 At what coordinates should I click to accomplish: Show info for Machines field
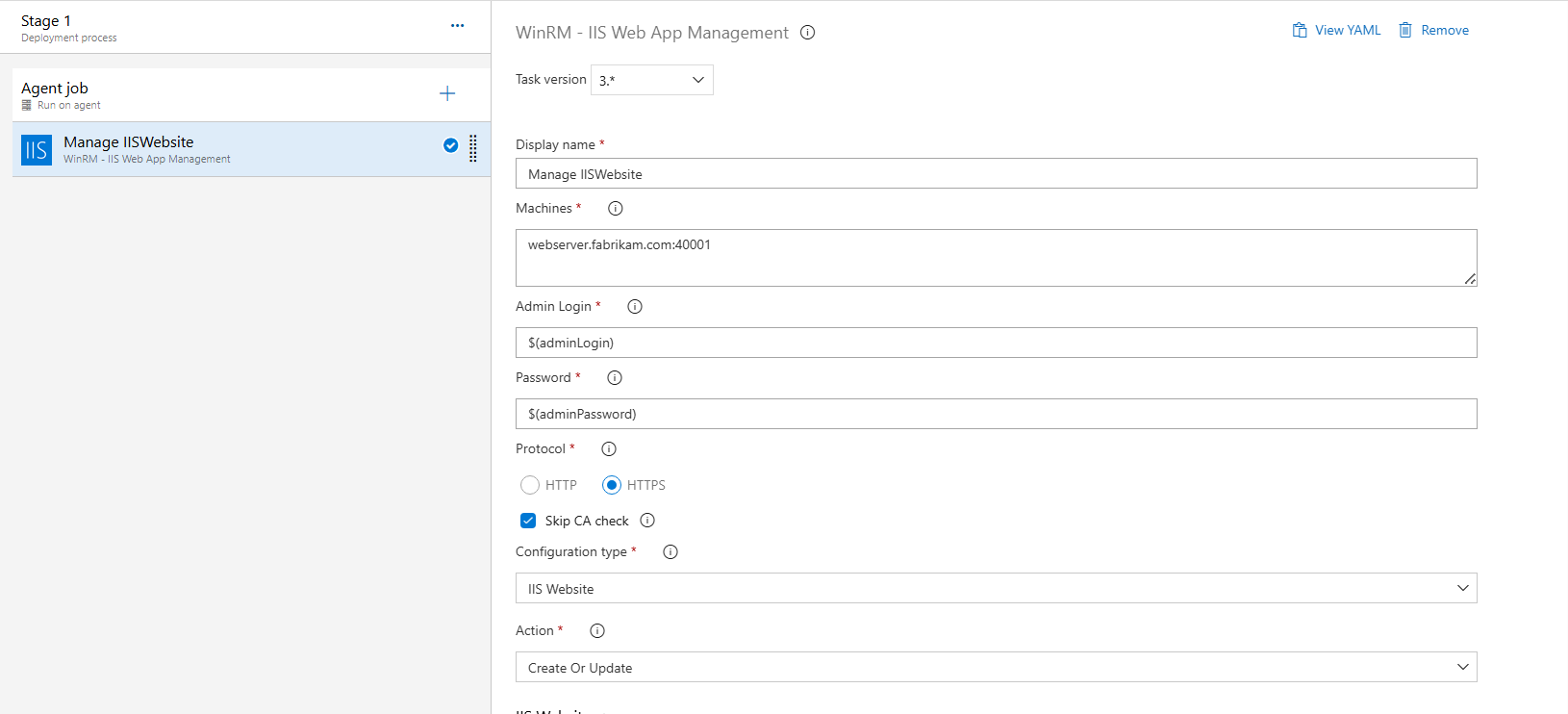pos(616,208)
